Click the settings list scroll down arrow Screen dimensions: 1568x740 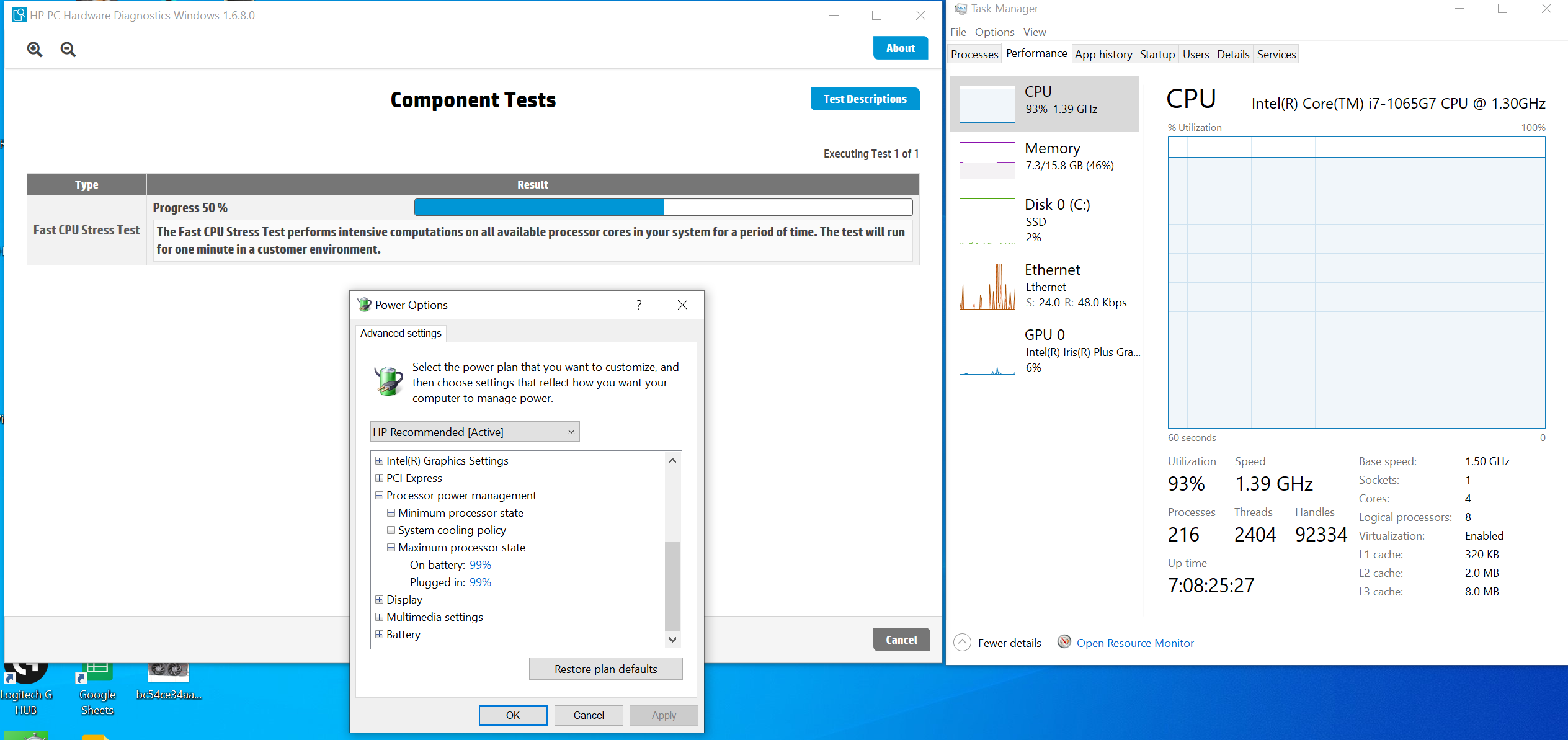click(x=672, y=640)
